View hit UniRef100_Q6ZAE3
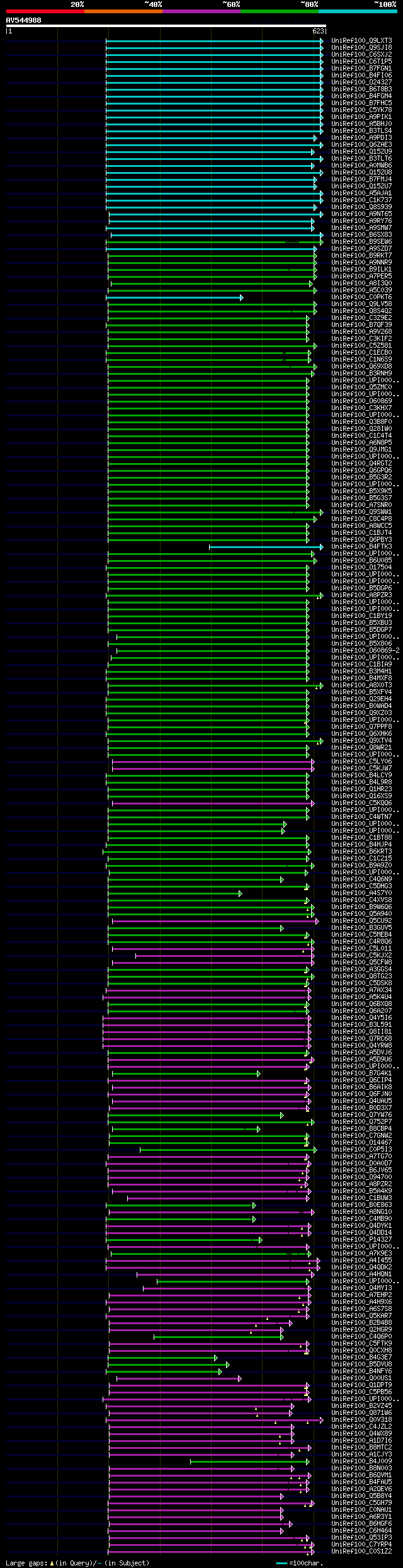 click(x=361, y=145)
